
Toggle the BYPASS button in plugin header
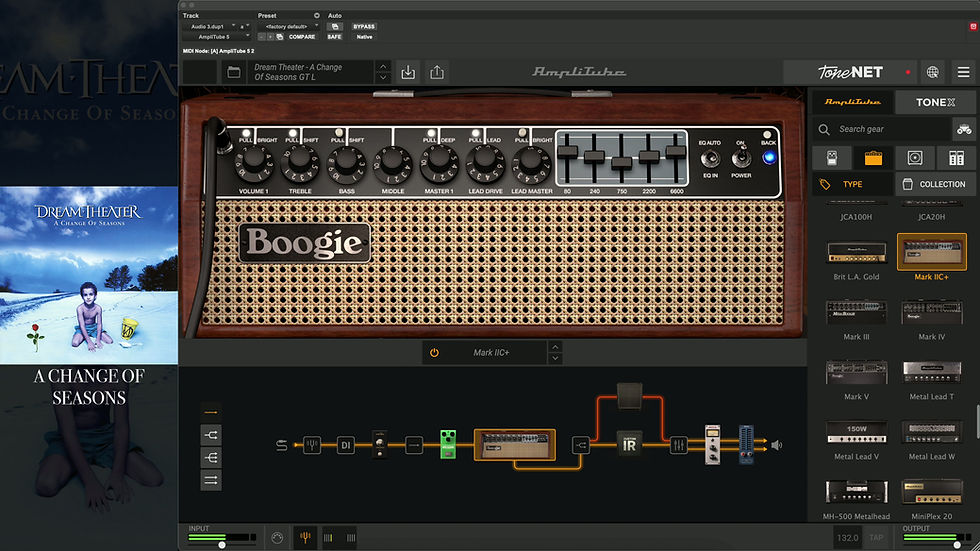click(x=364, y=27)
